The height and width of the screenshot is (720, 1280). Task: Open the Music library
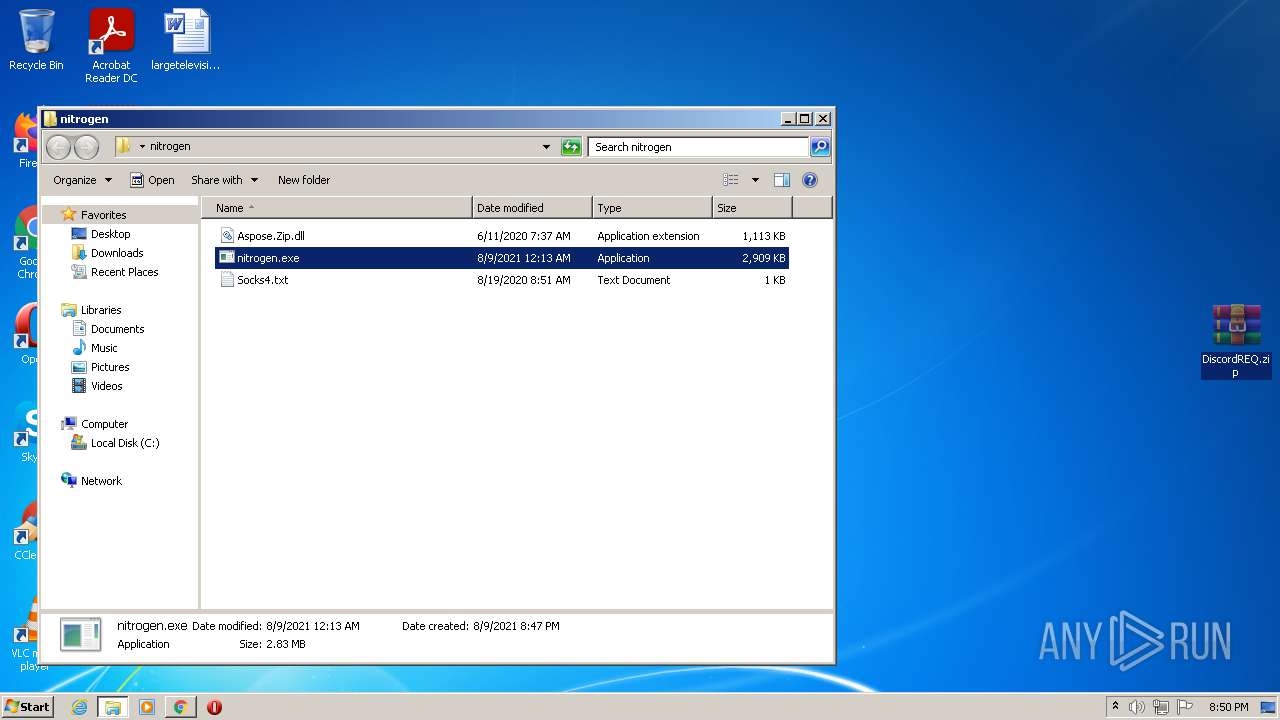[x=104, y=348]
